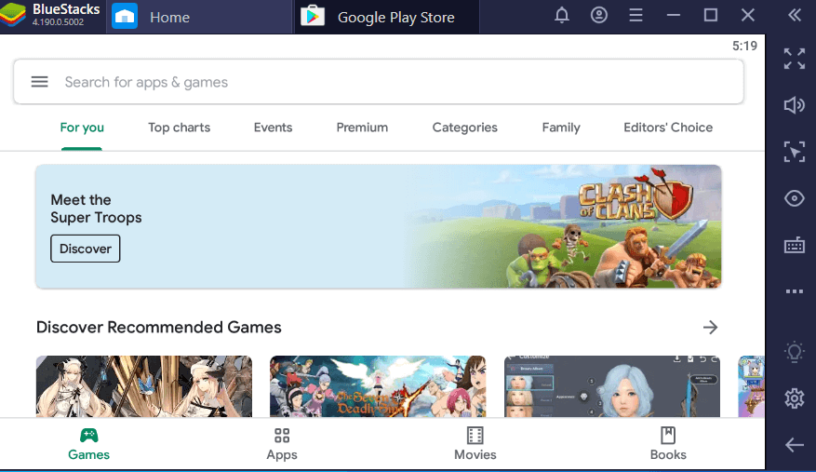This screenshot has height=472, width=816.
Task: Select the Games bottom navigation item
Action: [89, 444]
